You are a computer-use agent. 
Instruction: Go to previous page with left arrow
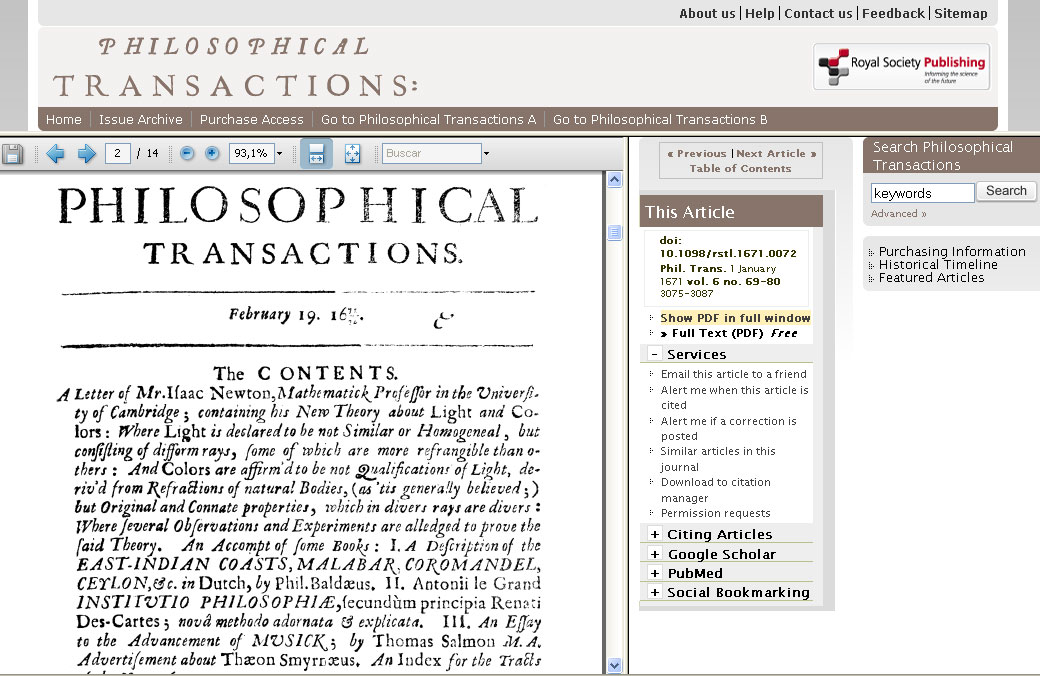pos(55,154)
